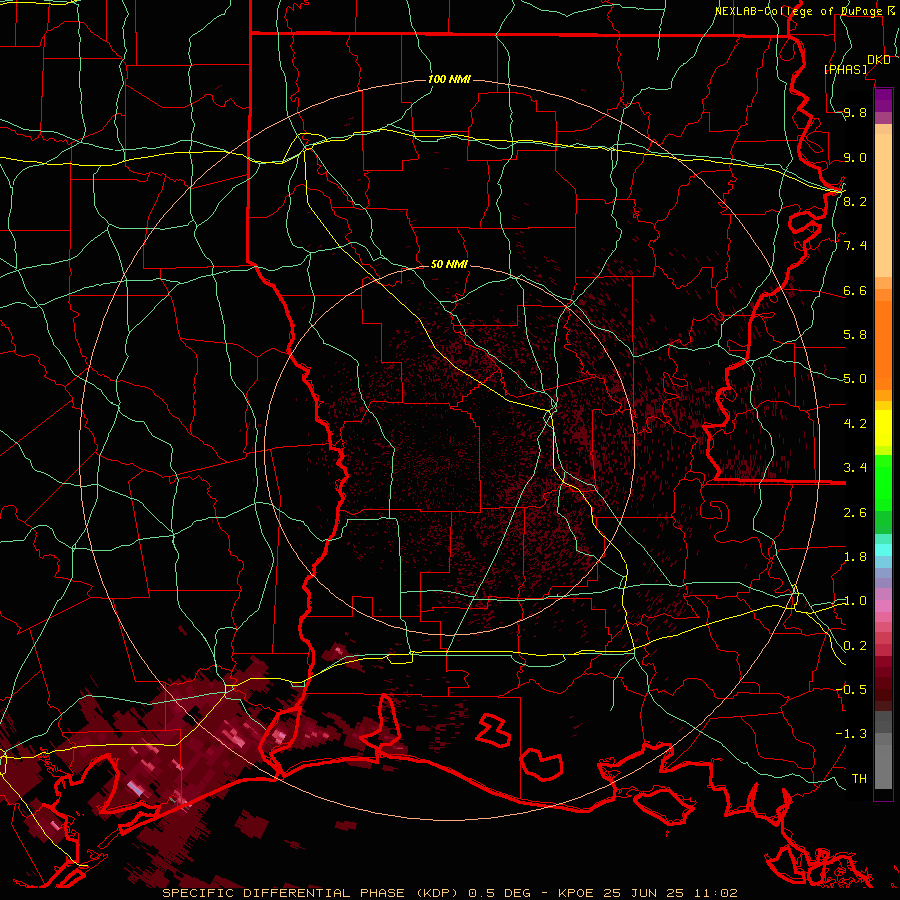
Task: Select the 5.0 legend value
Action: (855, 379)
